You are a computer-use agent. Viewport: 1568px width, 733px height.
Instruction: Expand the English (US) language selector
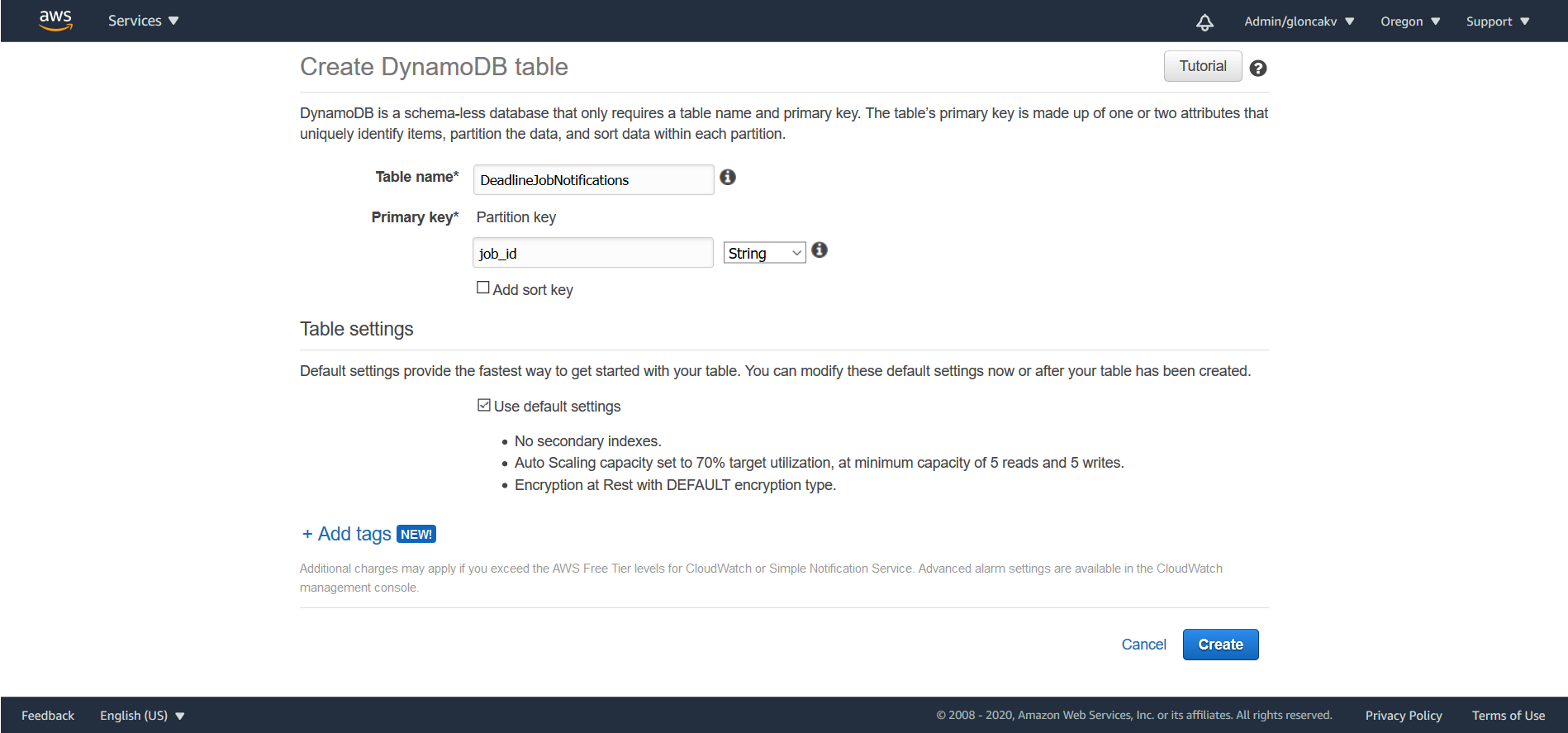[x=142, y=716]
